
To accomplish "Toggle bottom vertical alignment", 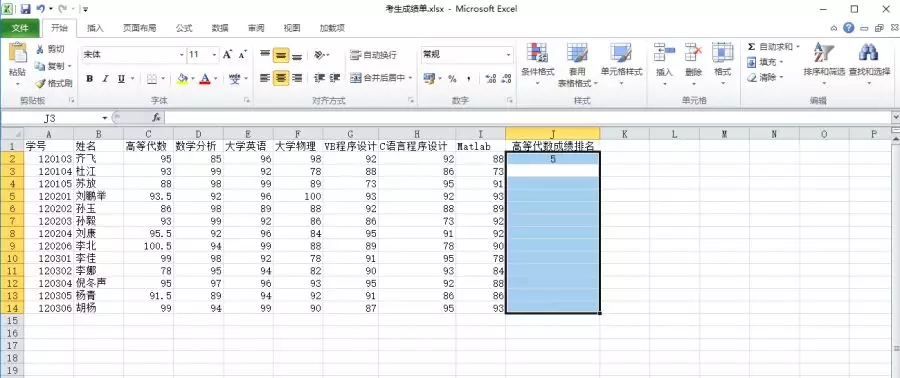I will point(297,55).
